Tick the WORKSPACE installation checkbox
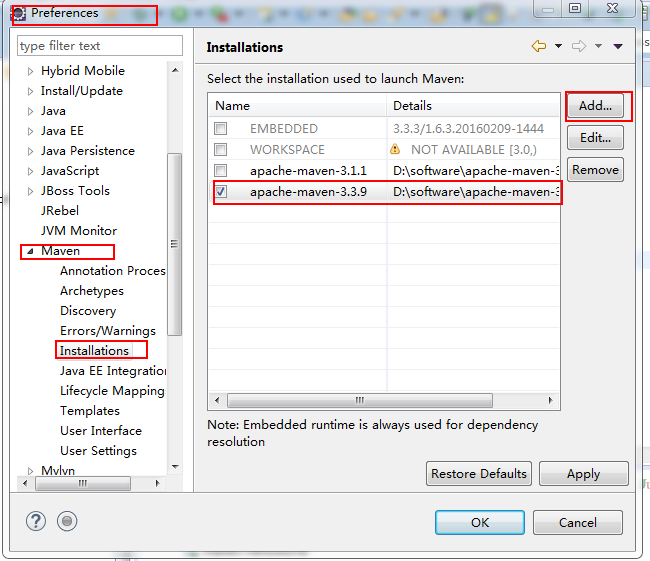This screenshot has width=650, height=561. pyautogui.click(x=221, y=149)
